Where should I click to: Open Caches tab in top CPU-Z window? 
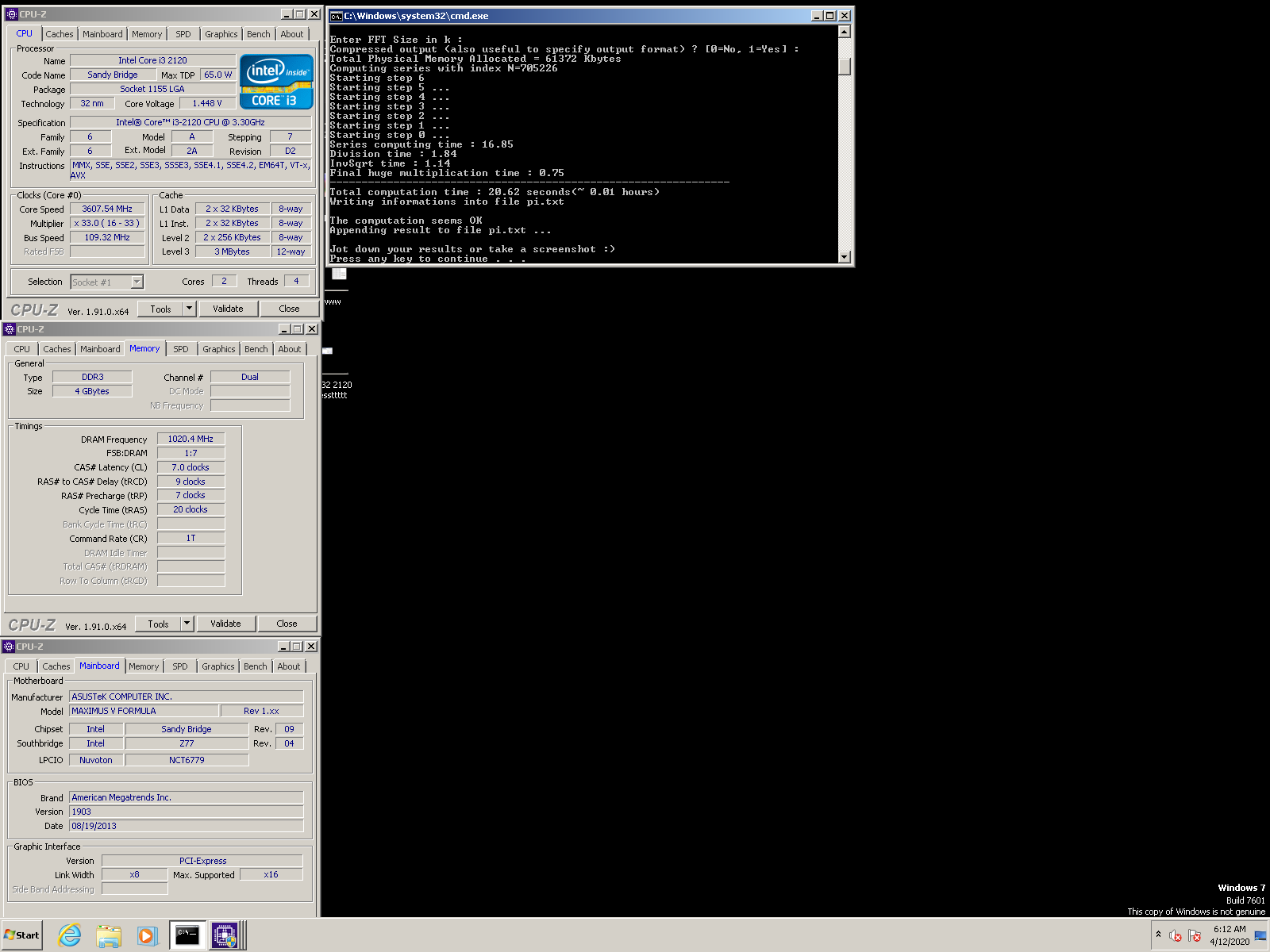click(60, 34)
